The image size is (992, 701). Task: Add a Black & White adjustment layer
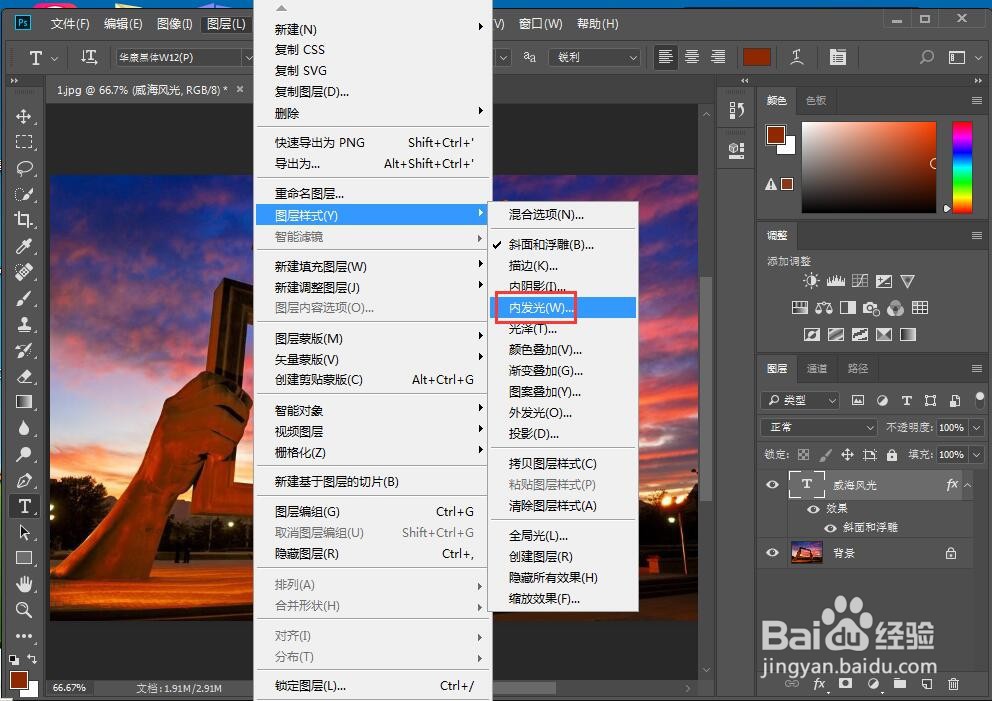[847, 307]
